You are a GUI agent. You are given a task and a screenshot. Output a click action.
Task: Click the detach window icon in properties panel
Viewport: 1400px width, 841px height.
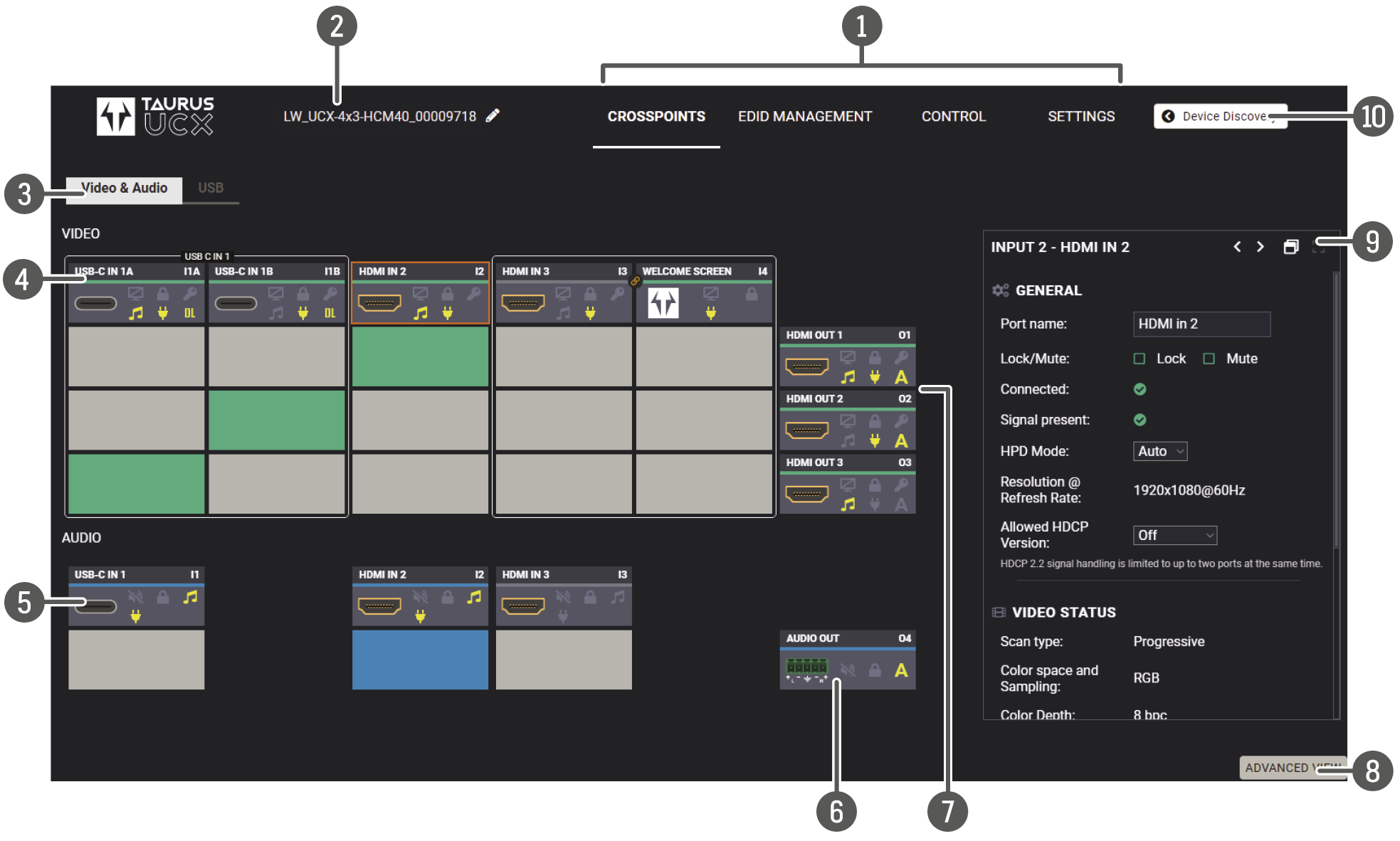[1290, 247]
